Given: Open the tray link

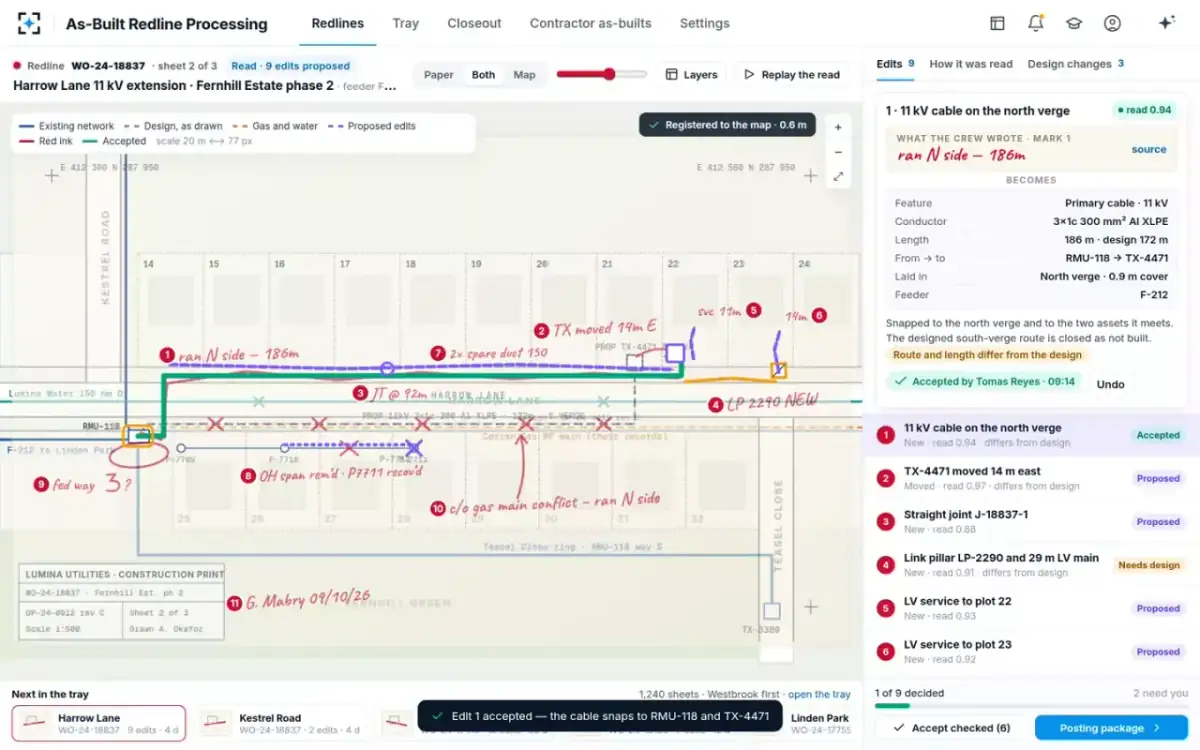Looking at the screenshot, I should [819, 694].
